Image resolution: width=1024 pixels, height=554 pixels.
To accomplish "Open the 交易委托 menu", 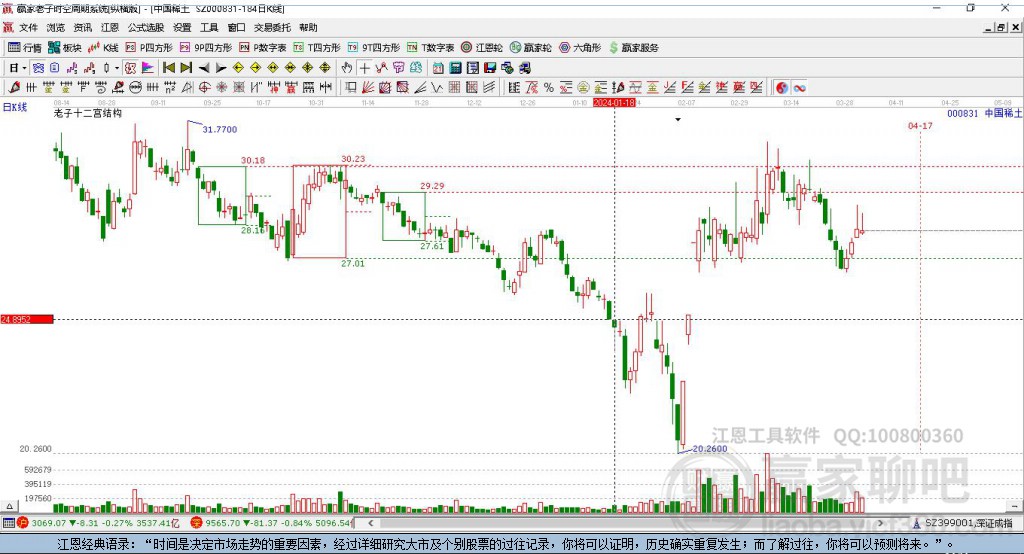I will (272, 27).
